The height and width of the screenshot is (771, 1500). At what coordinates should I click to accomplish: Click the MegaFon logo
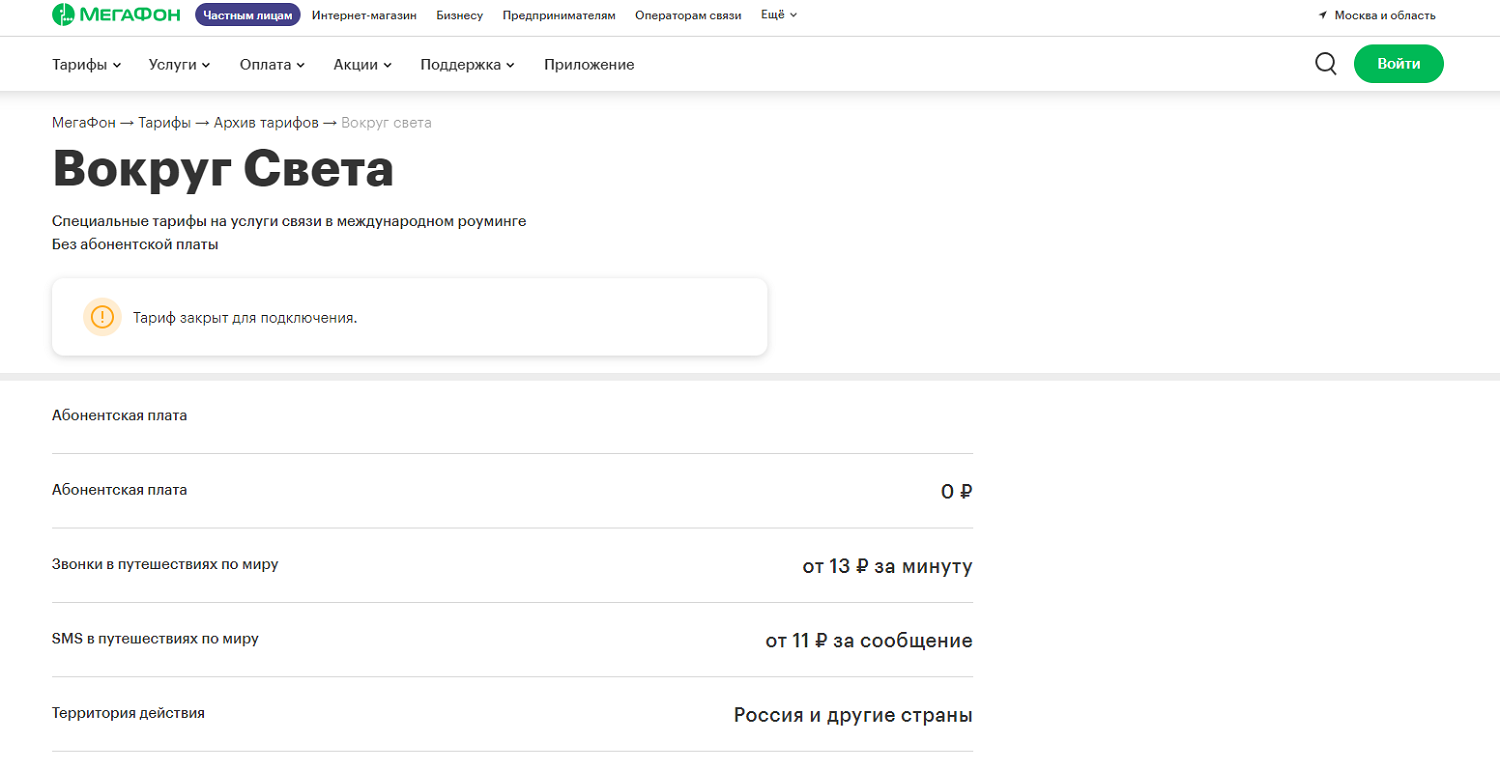[x=117, y=15]
